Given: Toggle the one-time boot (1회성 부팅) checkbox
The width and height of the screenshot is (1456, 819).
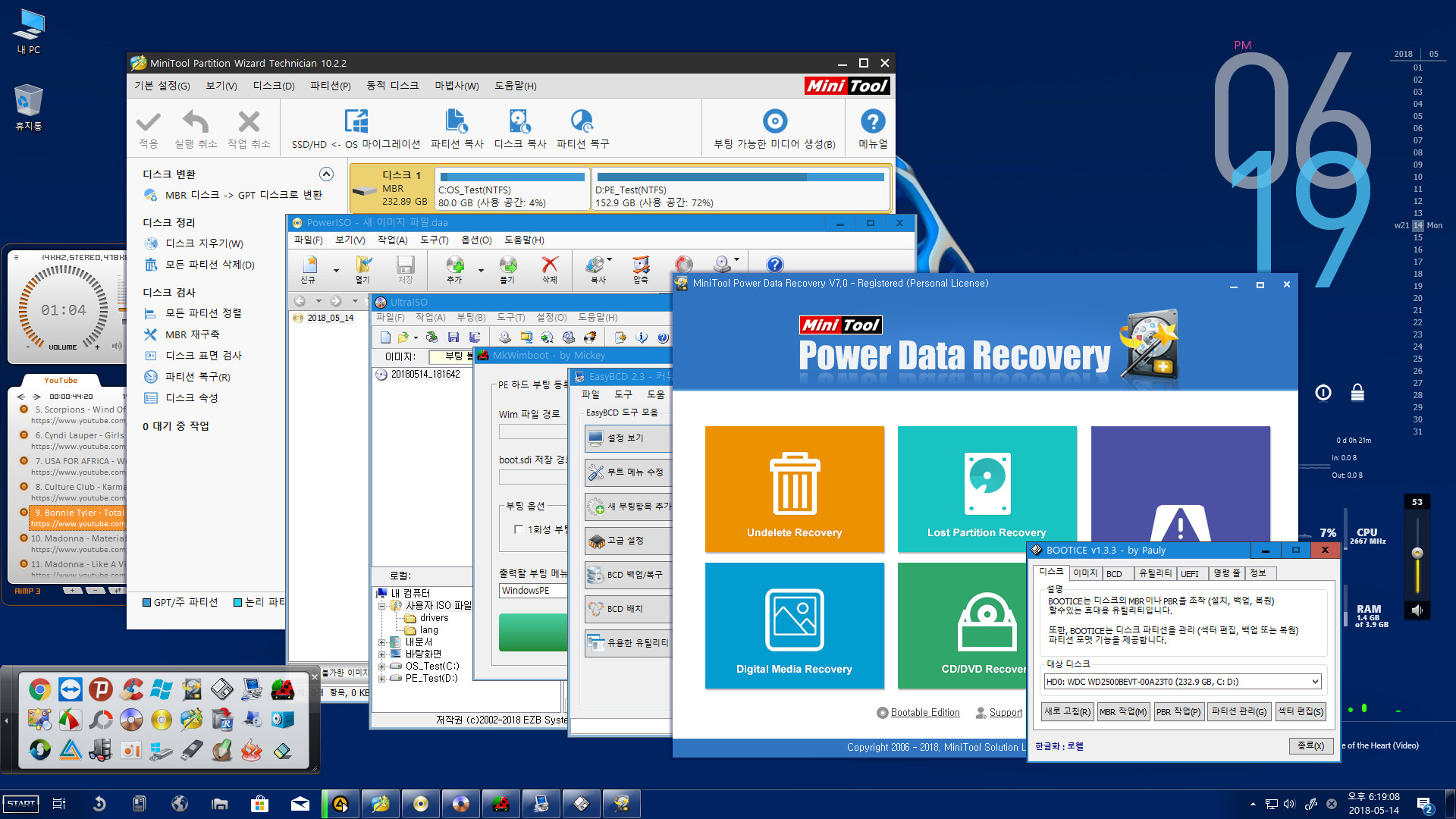Looking at the screenshot, I should pos(519,529).
